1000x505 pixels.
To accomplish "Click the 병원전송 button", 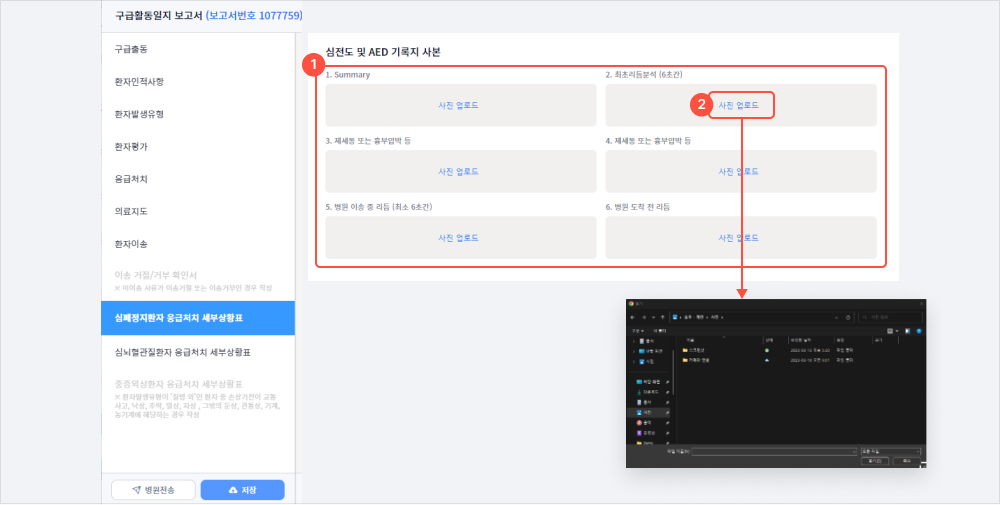I will coord(153,490).
